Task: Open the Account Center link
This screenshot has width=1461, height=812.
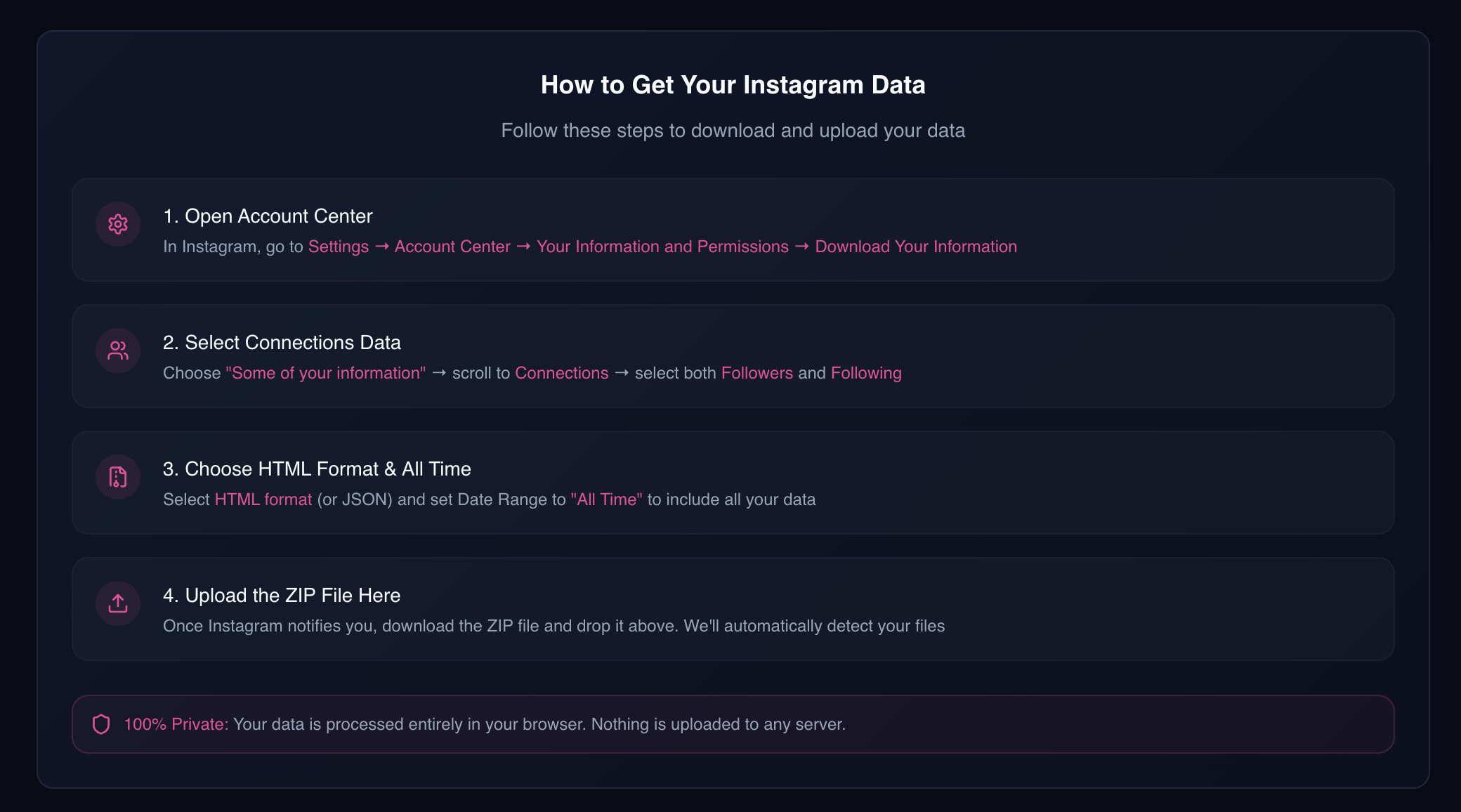Action: coord(452,247)
